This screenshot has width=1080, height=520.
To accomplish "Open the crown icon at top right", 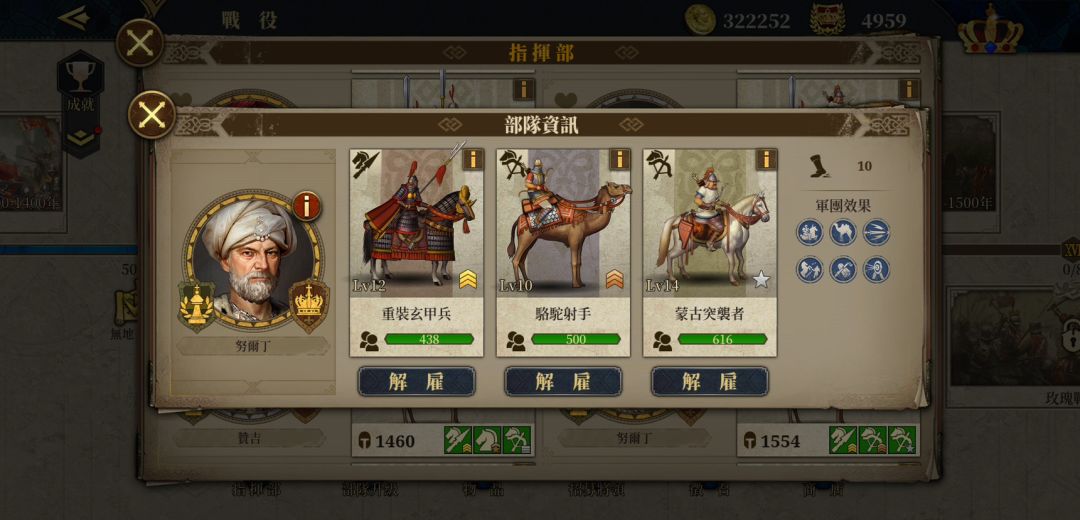I will [x=991, y=30].
